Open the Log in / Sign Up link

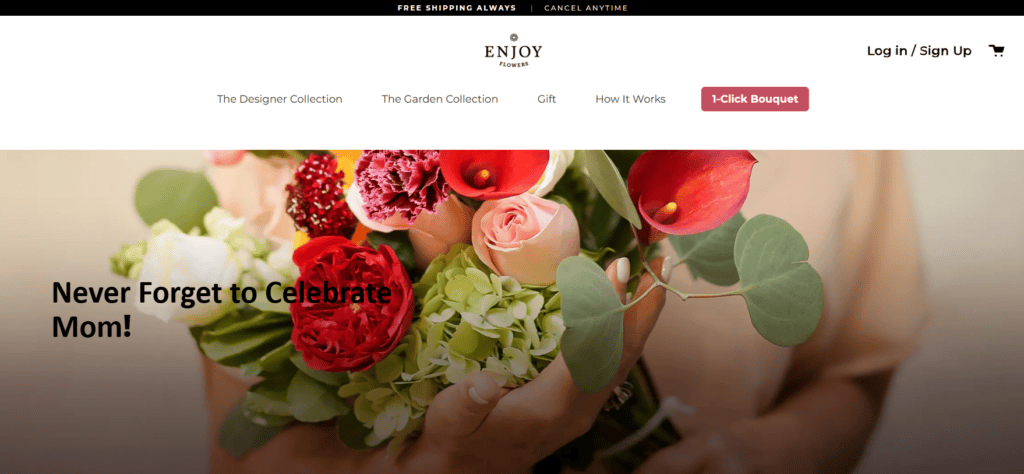pos(919,50)
